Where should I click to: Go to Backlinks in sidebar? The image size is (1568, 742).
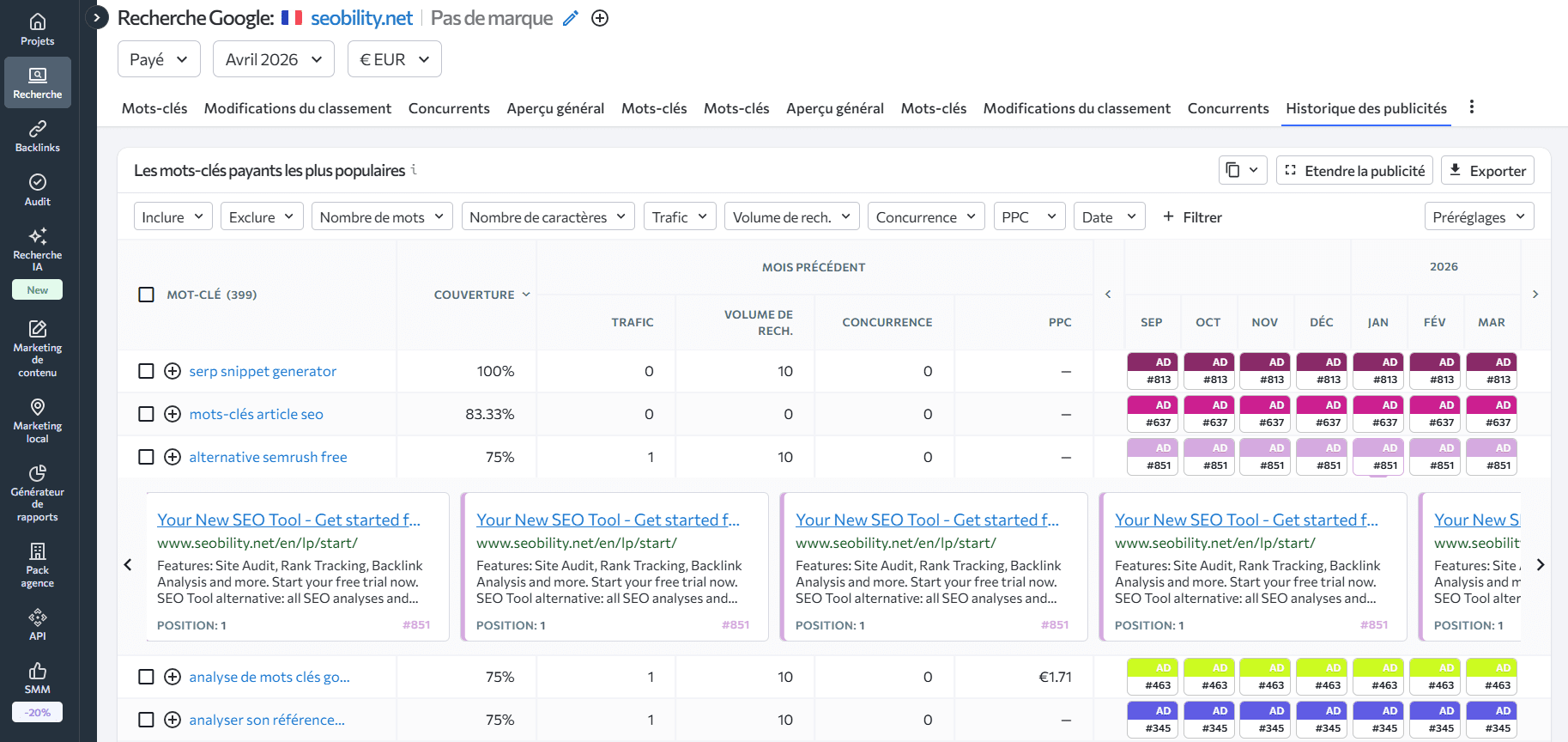37,136
